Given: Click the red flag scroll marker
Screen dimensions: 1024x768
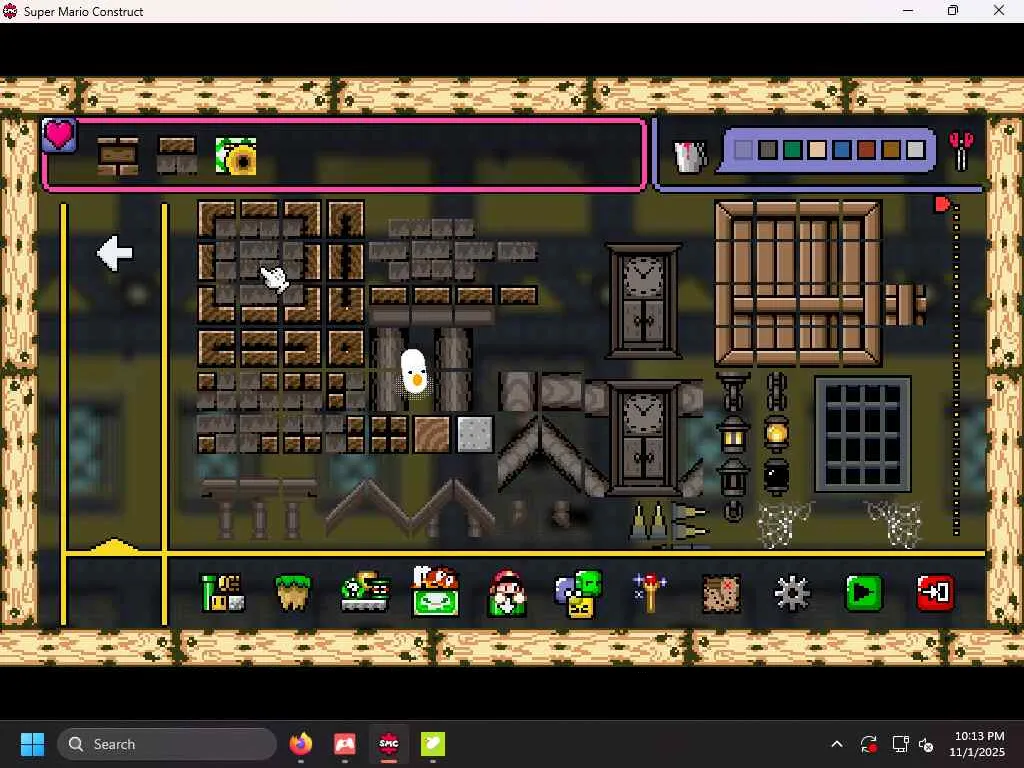Looking at the screenshot, I should point(942,204).
